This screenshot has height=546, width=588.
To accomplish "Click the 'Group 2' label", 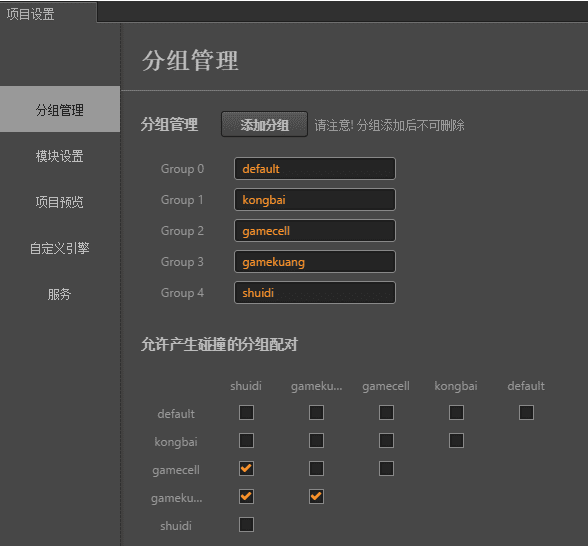I will (182, 231).
